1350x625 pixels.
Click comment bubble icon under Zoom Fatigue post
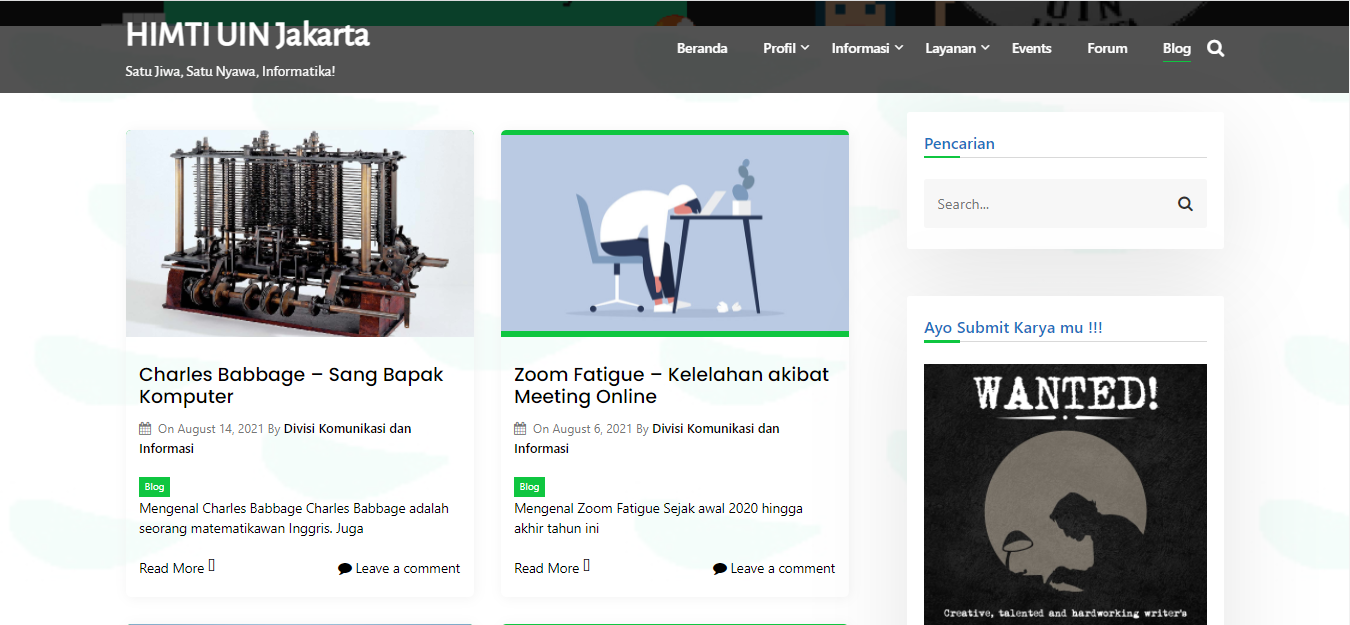720,569
